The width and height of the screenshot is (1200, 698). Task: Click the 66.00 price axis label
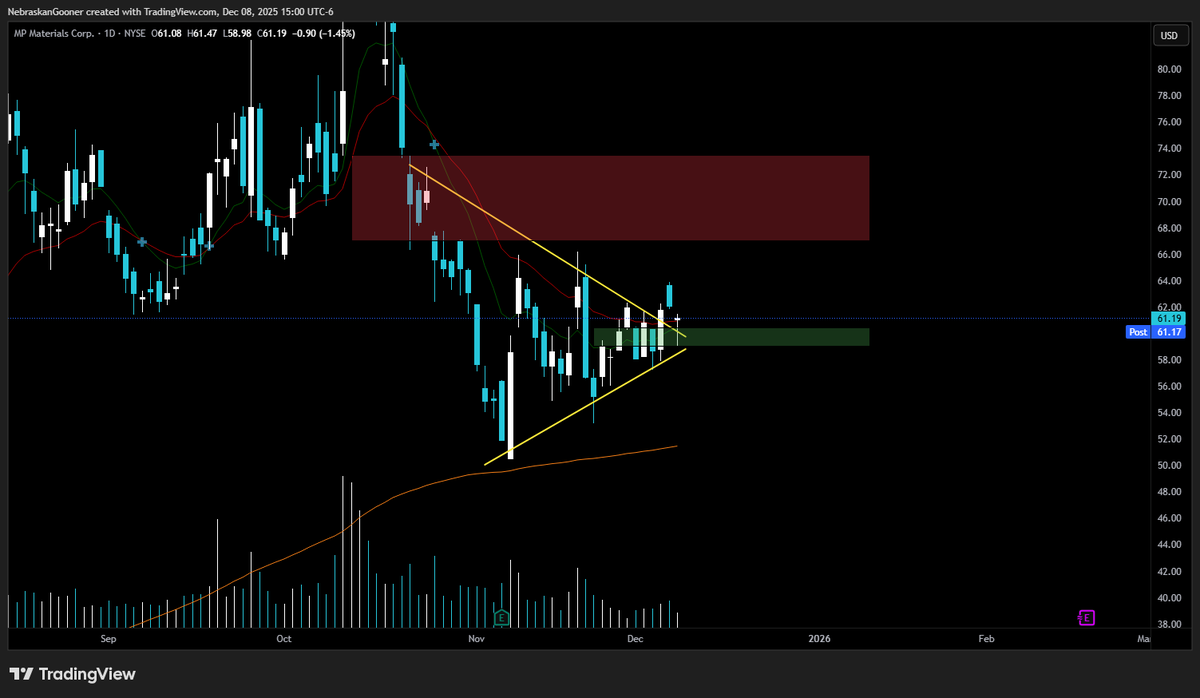point(1168,254)
